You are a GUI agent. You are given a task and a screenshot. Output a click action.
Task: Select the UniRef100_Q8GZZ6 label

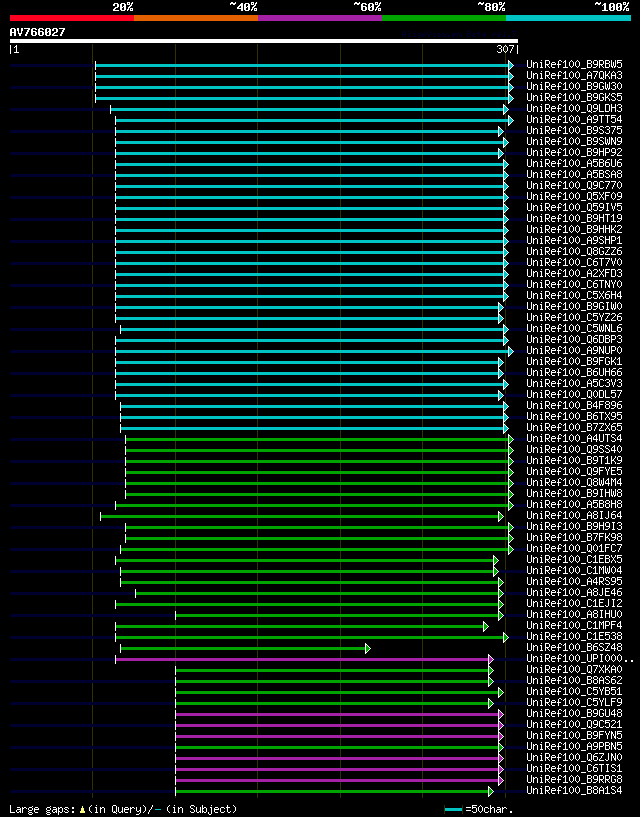(x=574, y=252)
